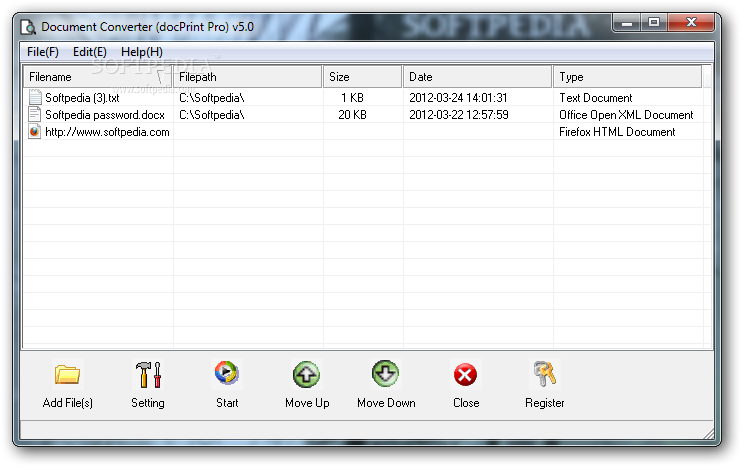Open the Help(H) menu

(142, 52)
